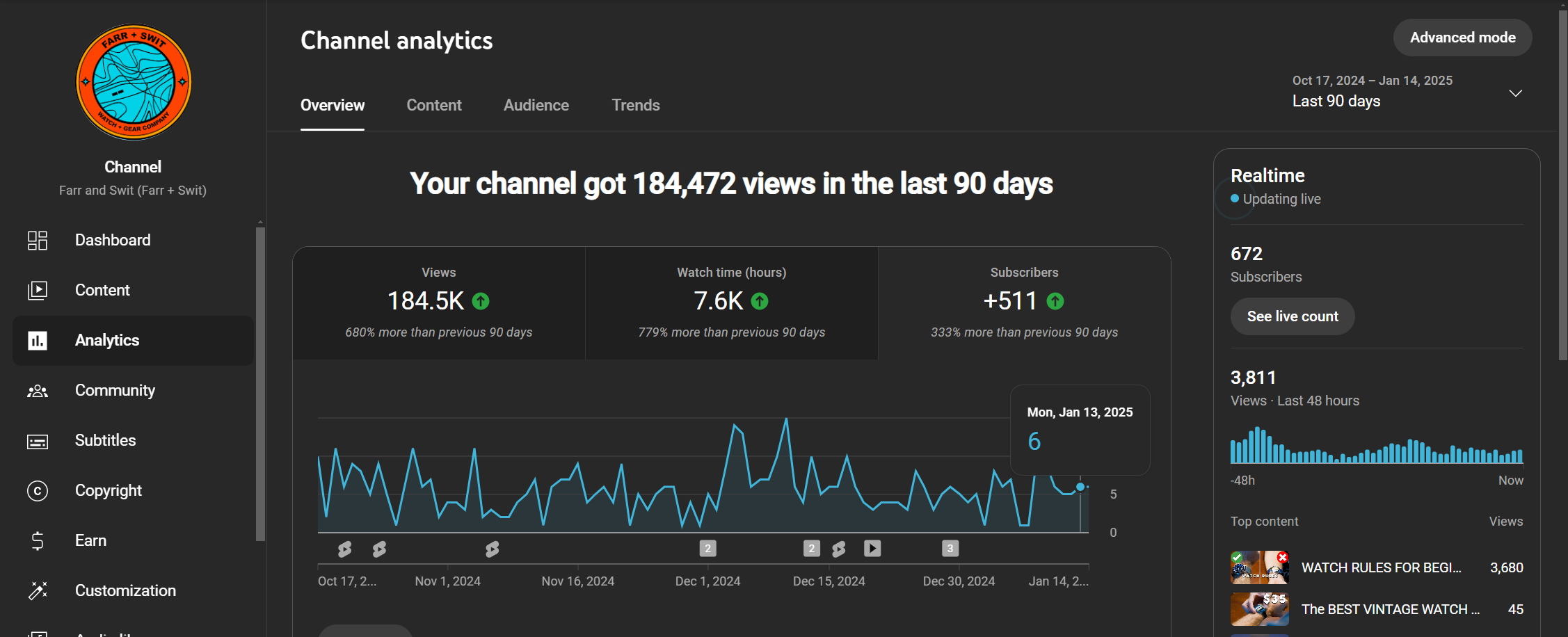Click the Analytics bar-chart icon

(x=38, y=340)
